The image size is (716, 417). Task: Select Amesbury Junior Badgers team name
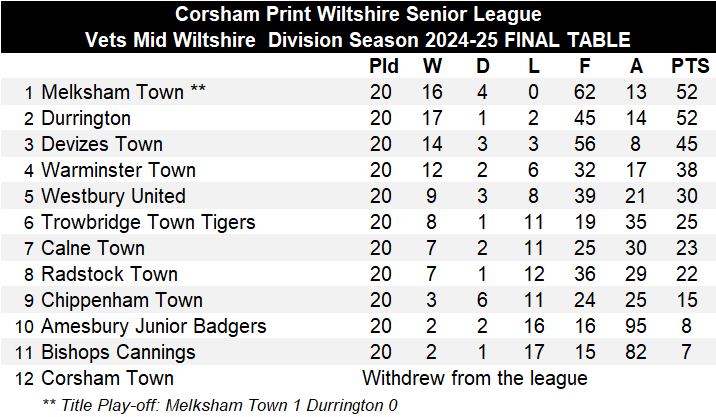153,326
